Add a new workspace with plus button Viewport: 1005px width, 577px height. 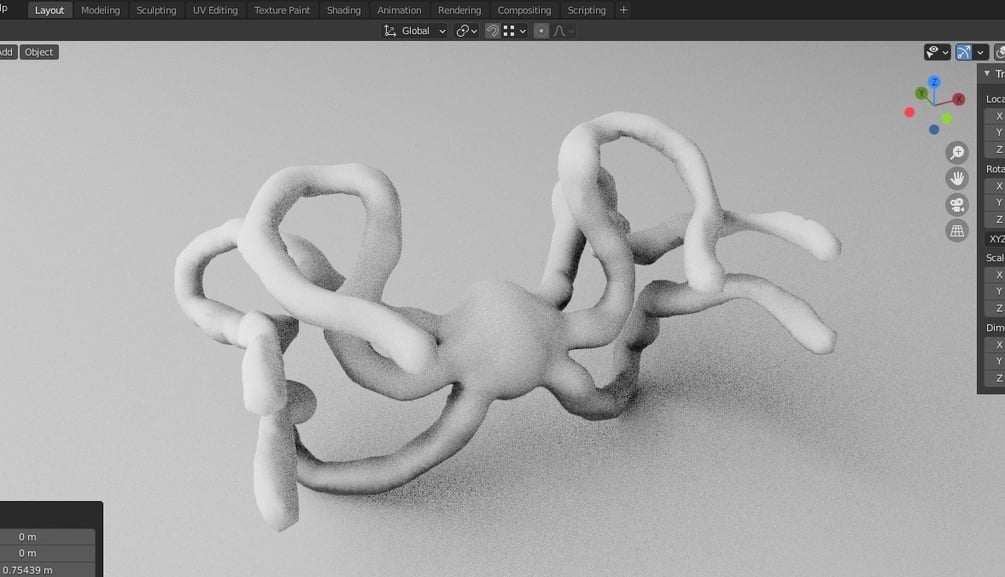[623, 10]
